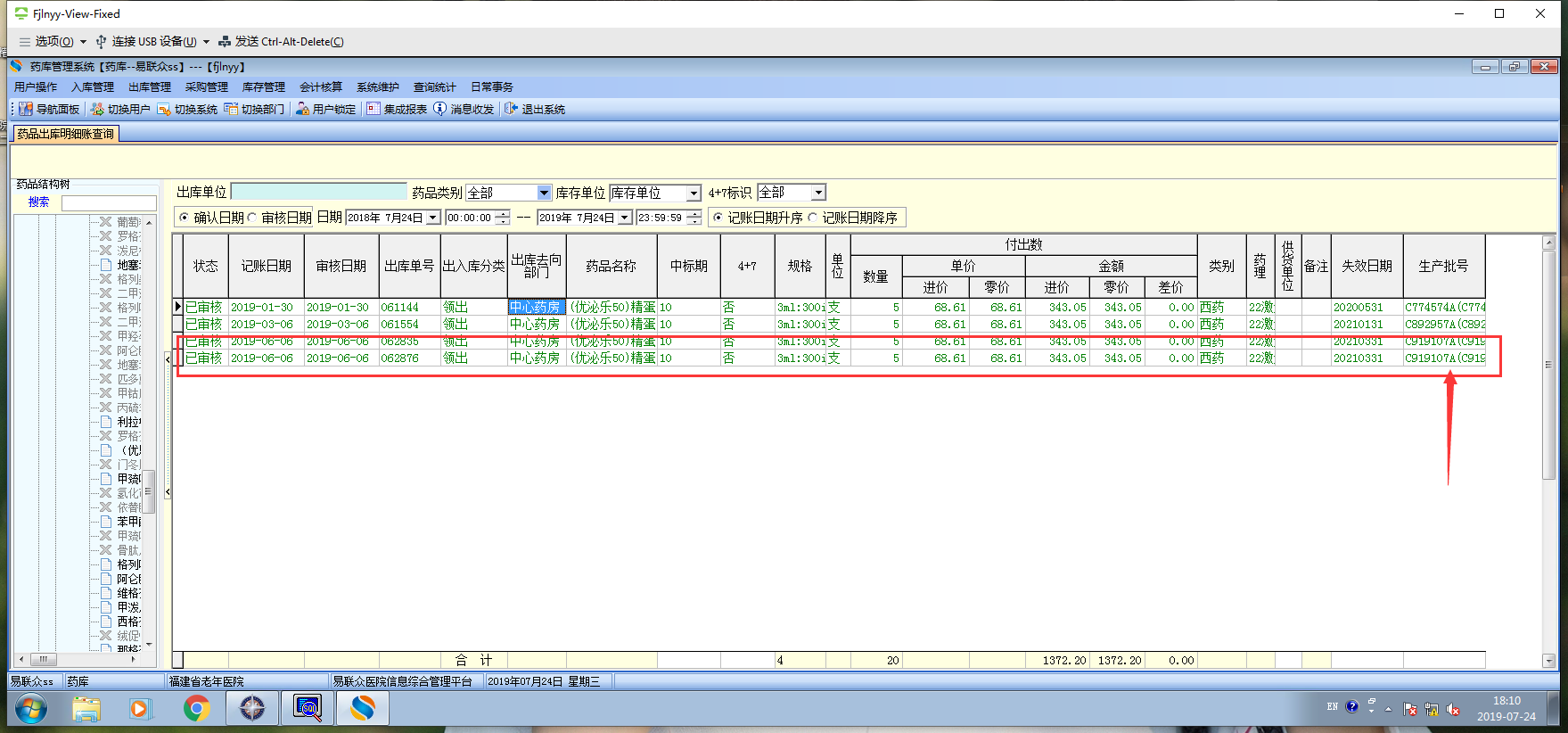Click the 选项 hamburger icon
This screenshot has width=1568, height=733.
(24, 41)
